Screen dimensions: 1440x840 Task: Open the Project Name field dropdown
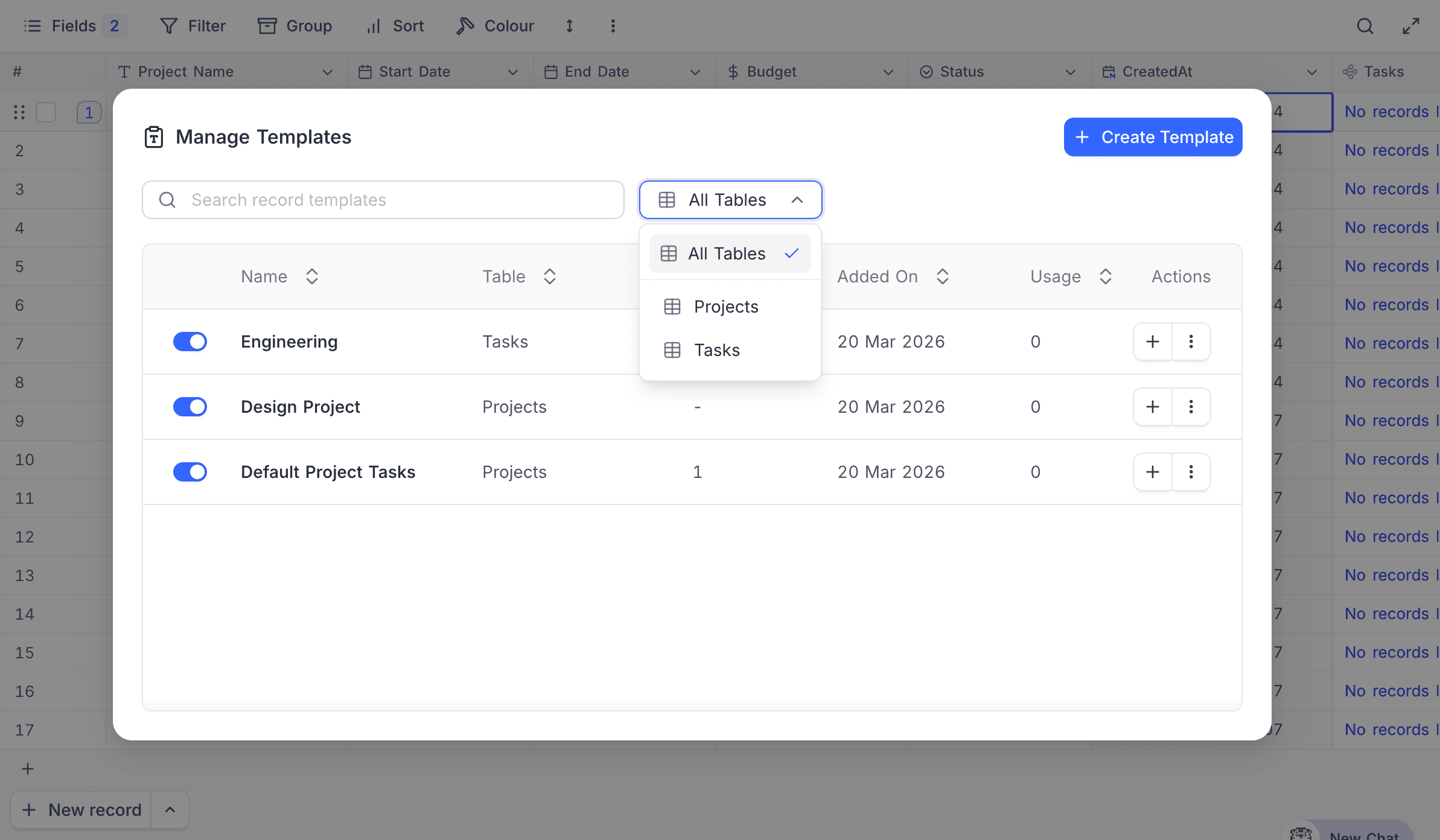[x=328, y=71]
